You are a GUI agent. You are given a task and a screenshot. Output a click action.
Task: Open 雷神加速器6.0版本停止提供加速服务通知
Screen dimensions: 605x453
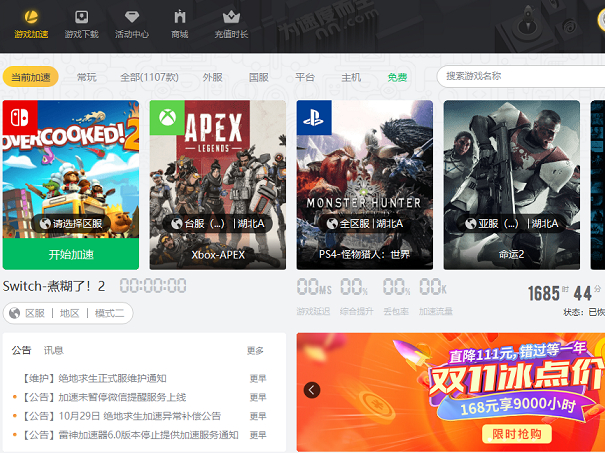tap(130, 435)
